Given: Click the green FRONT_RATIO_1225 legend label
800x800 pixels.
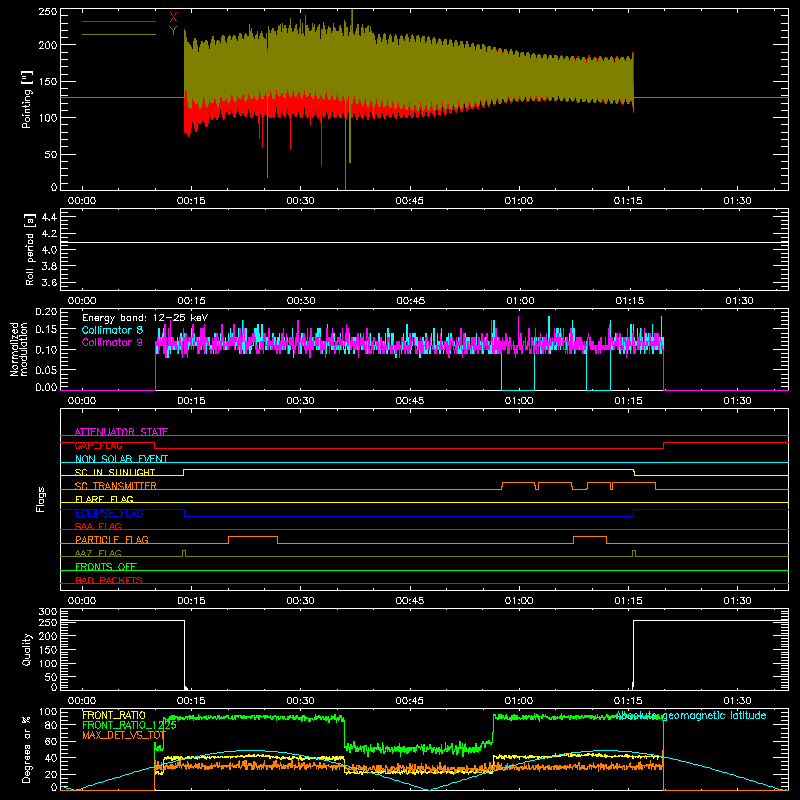Looking at the screenshot, I should tap(129, 725).
